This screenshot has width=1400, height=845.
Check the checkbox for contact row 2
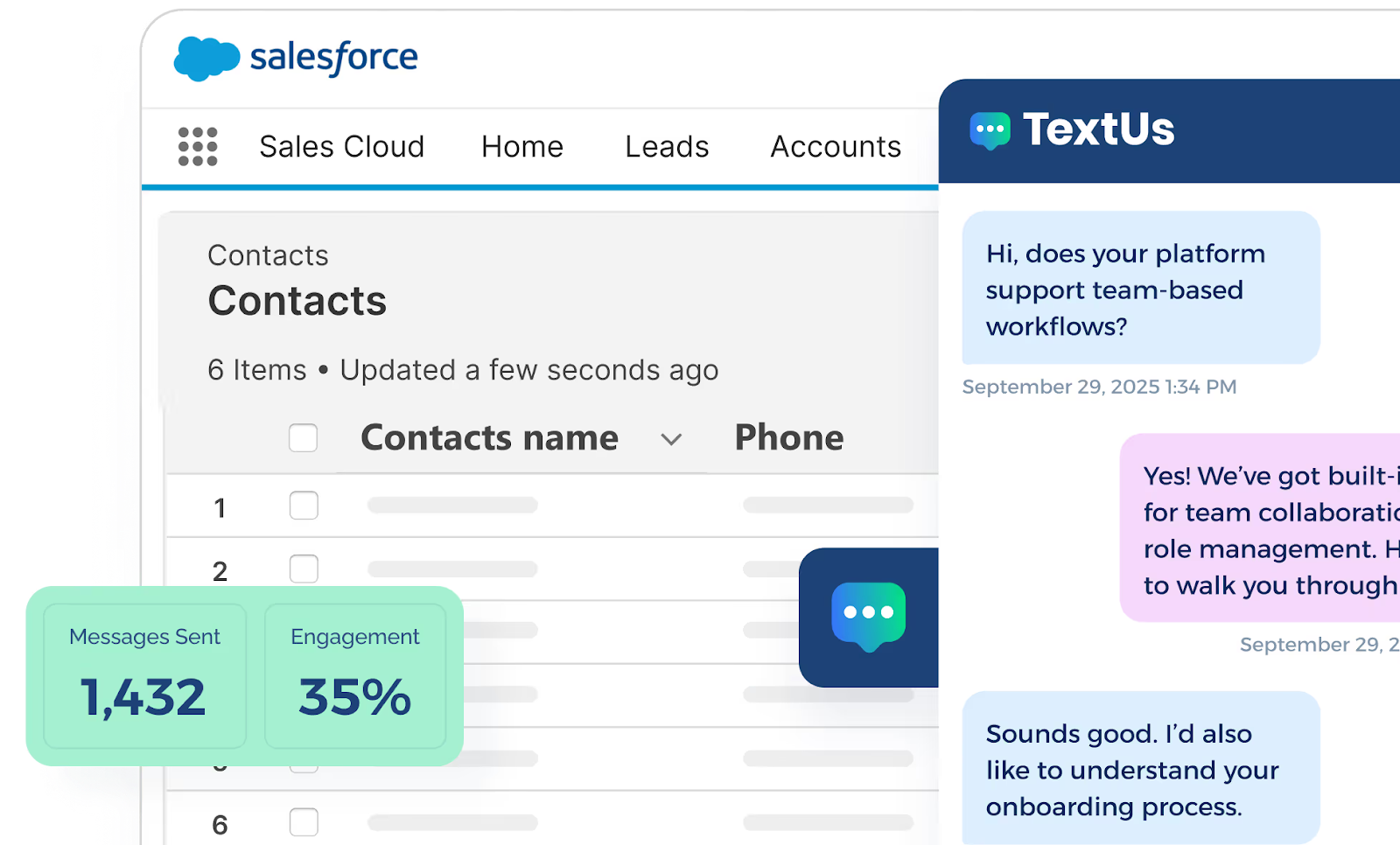coord(303,569)
